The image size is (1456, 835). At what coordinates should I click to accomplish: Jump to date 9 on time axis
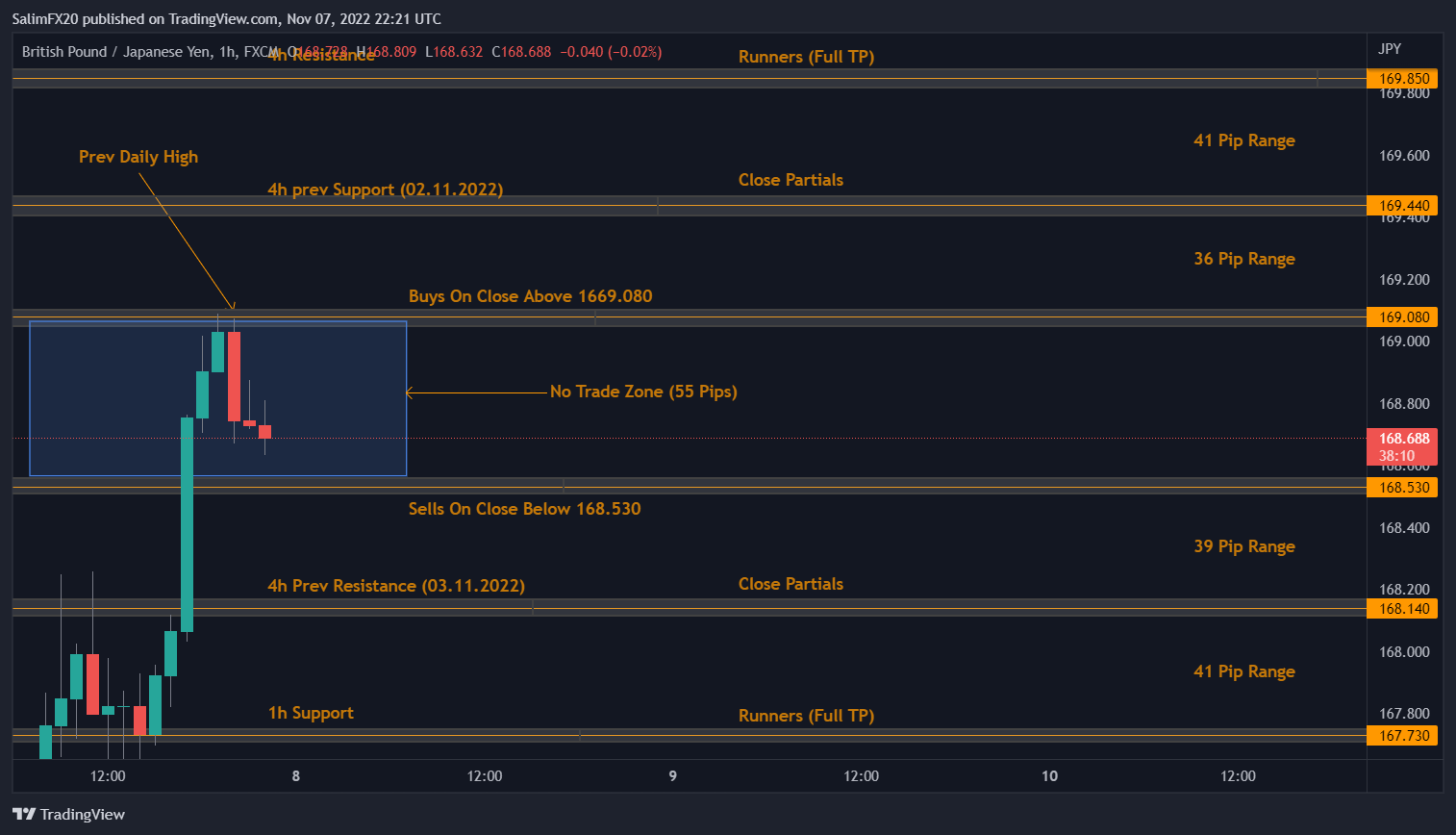click(672, 776)
